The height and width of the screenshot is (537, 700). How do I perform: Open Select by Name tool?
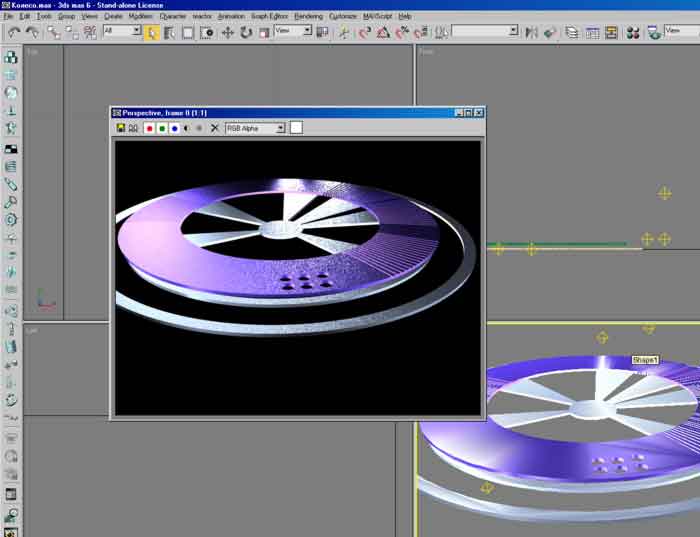[170, 33]
